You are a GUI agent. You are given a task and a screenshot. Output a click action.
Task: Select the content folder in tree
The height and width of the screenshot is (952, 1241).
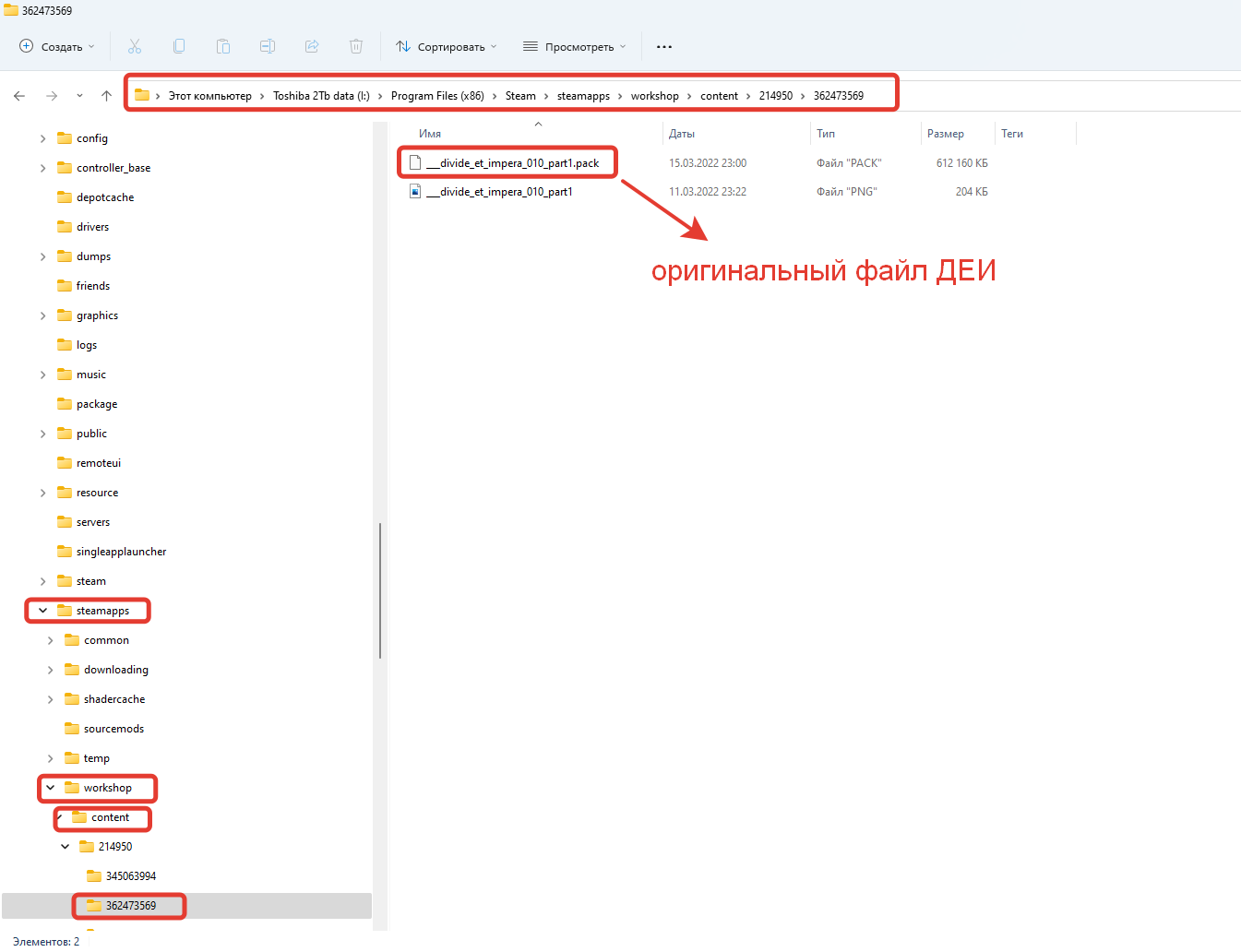110,817
